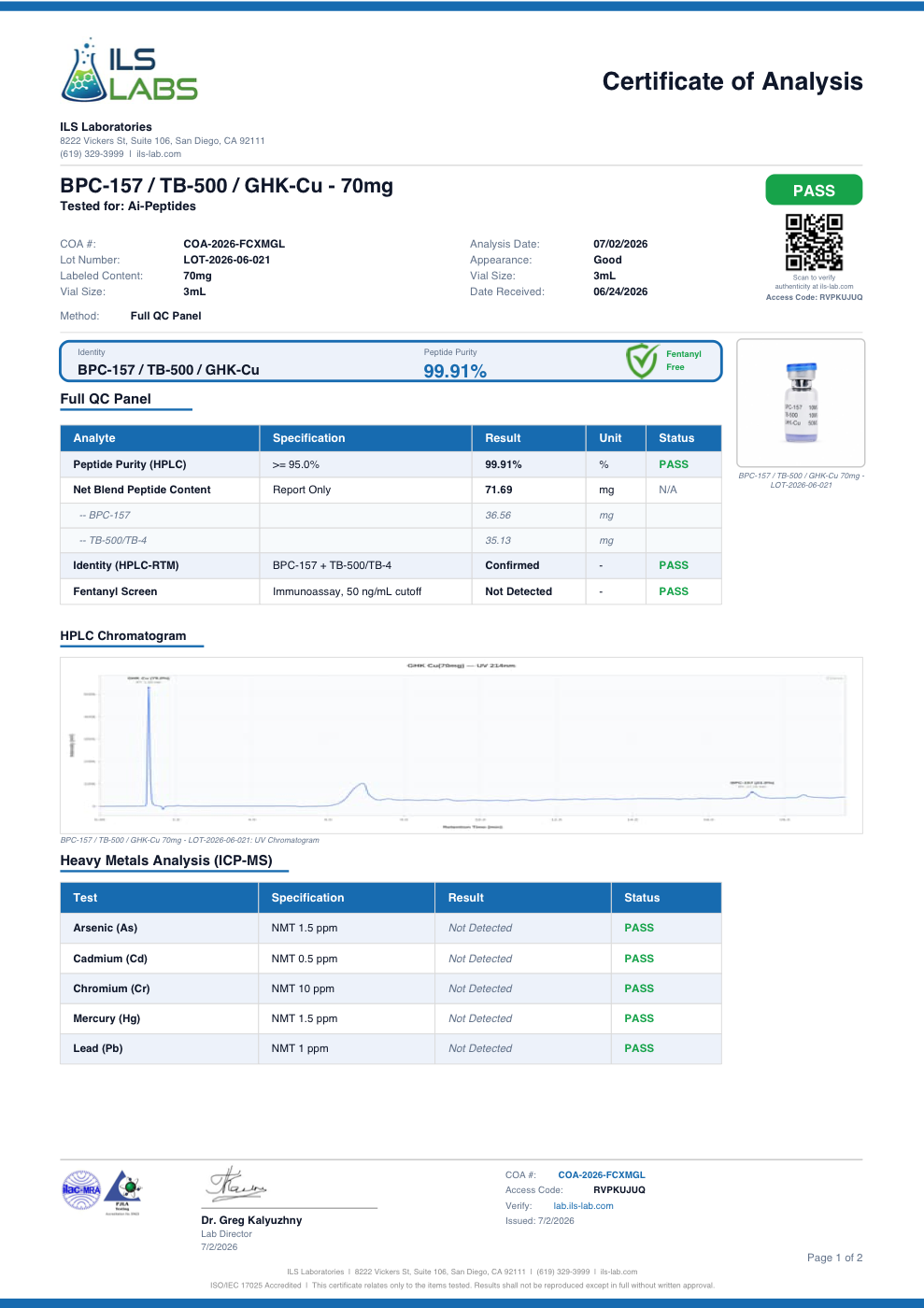Select 'ISO/IEC 17025 Accredited' footer disclaimer
Viewport: 924px width, 1308px height.
(462, 1286)
